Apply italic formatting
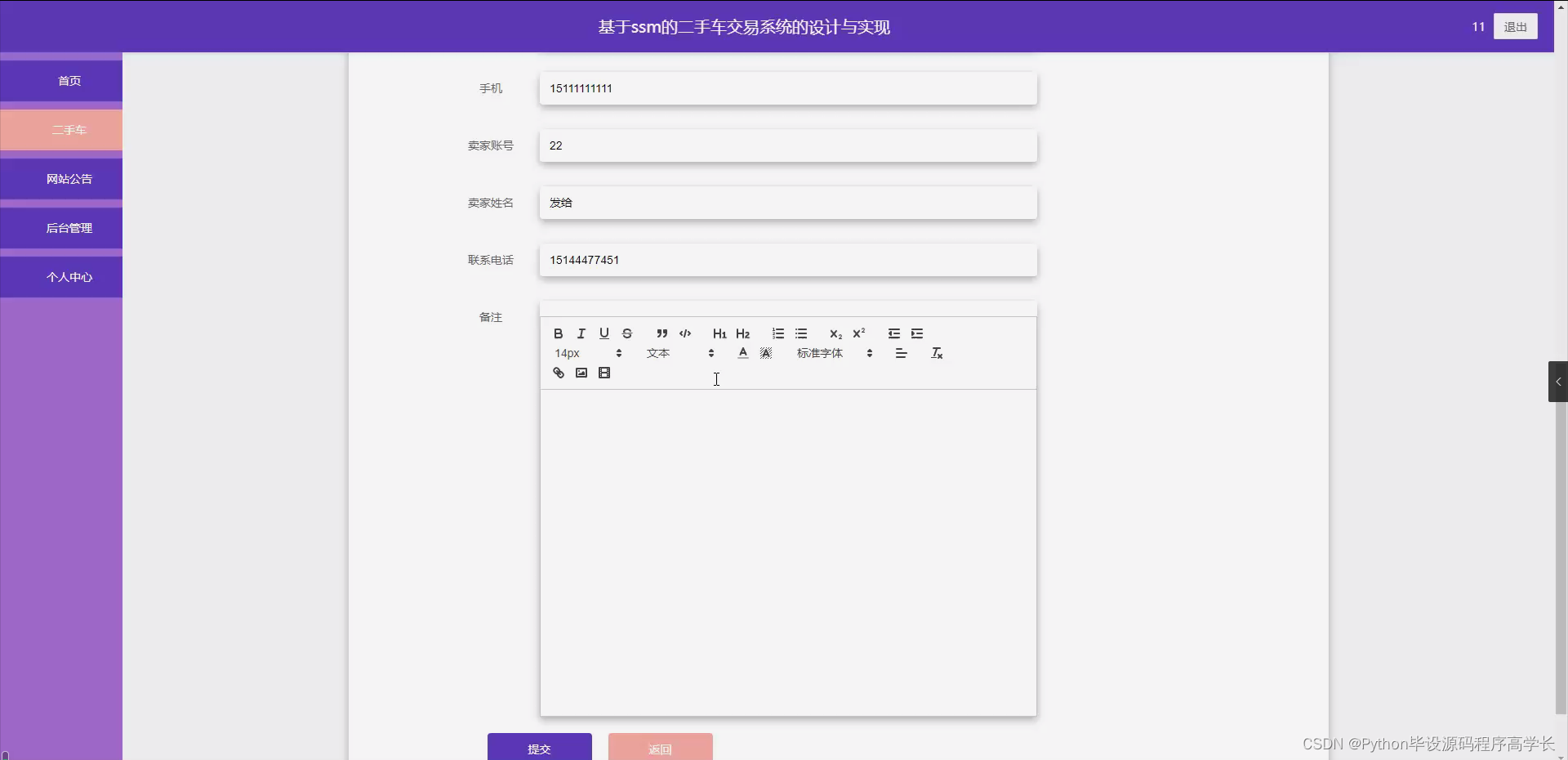This screenshot has height=760, width=1568. (x=580, y=333)
